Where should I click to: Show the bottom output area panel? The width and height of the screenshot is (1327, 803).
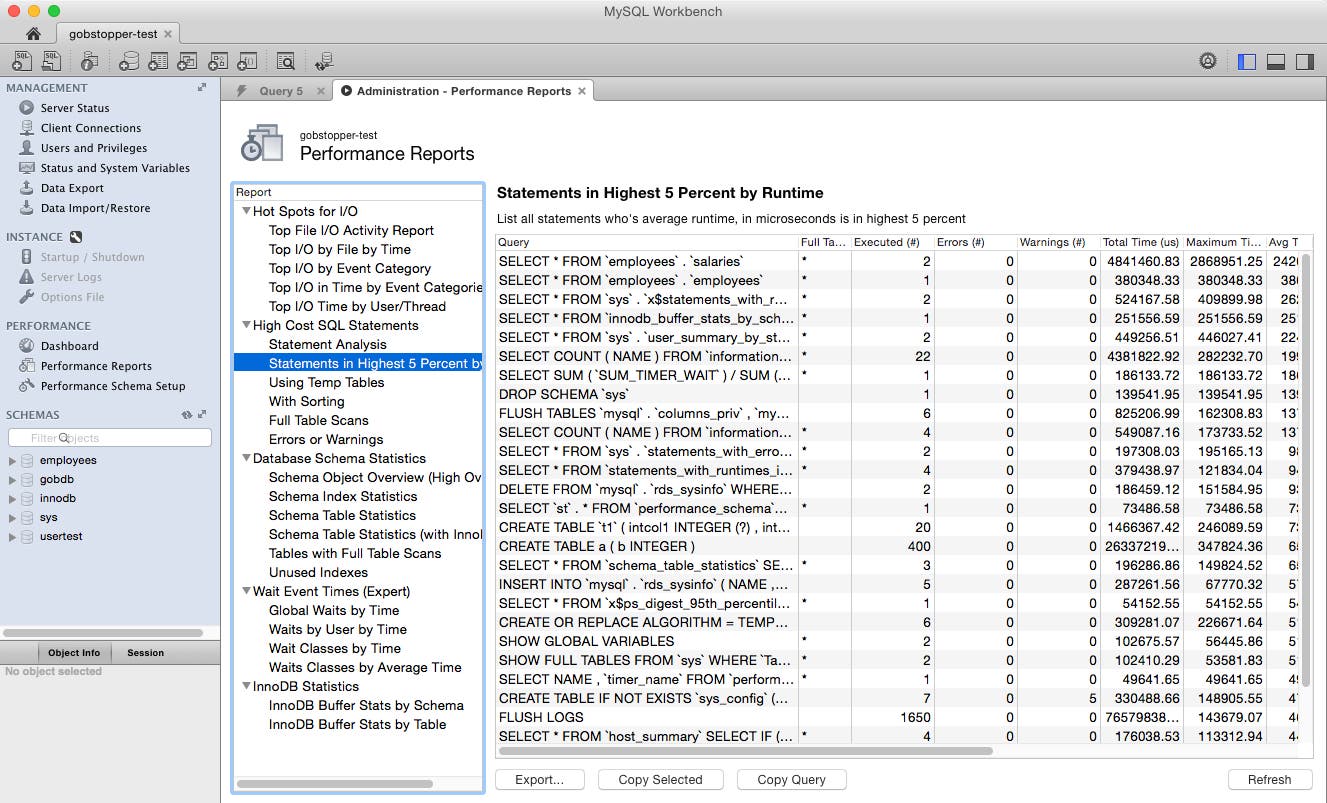coord(1276,60)
